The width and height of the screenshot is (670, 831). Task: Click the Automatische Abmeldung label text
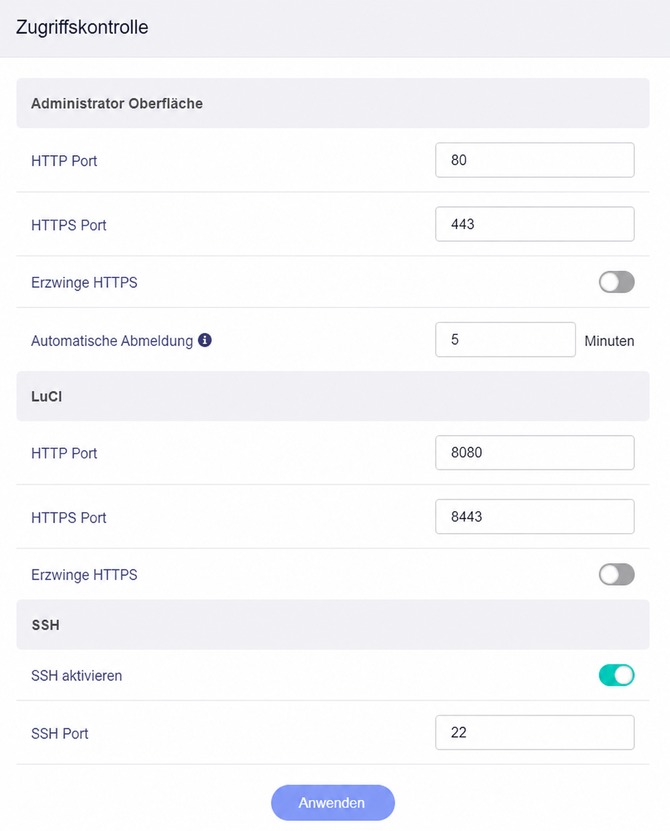pyautogui.click(x=112, y=341)
